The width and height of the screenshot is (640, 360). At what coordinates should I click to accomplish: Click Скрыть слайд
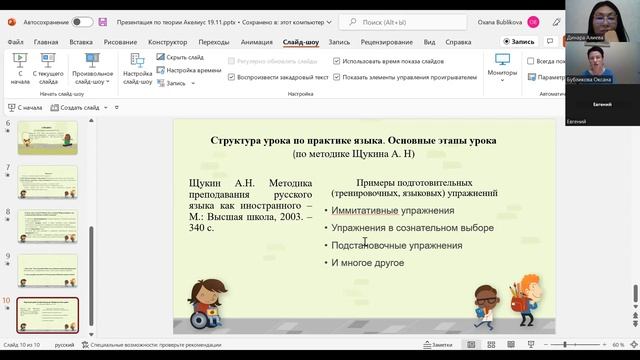180,57
